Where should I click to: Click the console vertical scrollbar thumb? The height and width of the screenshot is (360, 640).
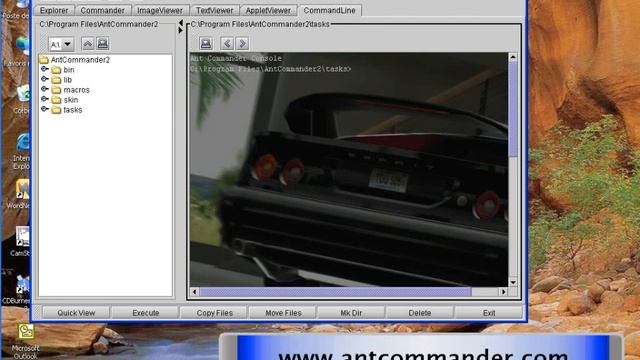[513, 109]
